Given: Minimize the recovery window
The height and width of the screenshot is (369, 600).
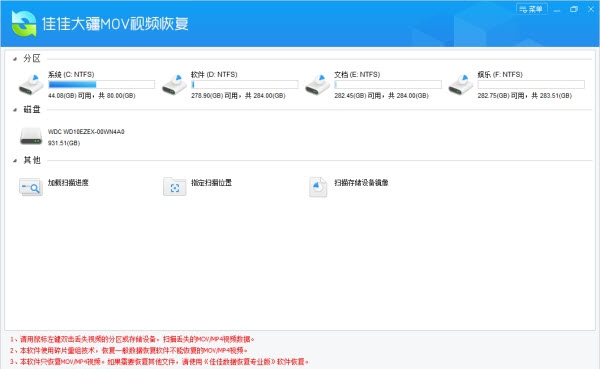Looking at the screenshot, I should click(x=557, y=10).
